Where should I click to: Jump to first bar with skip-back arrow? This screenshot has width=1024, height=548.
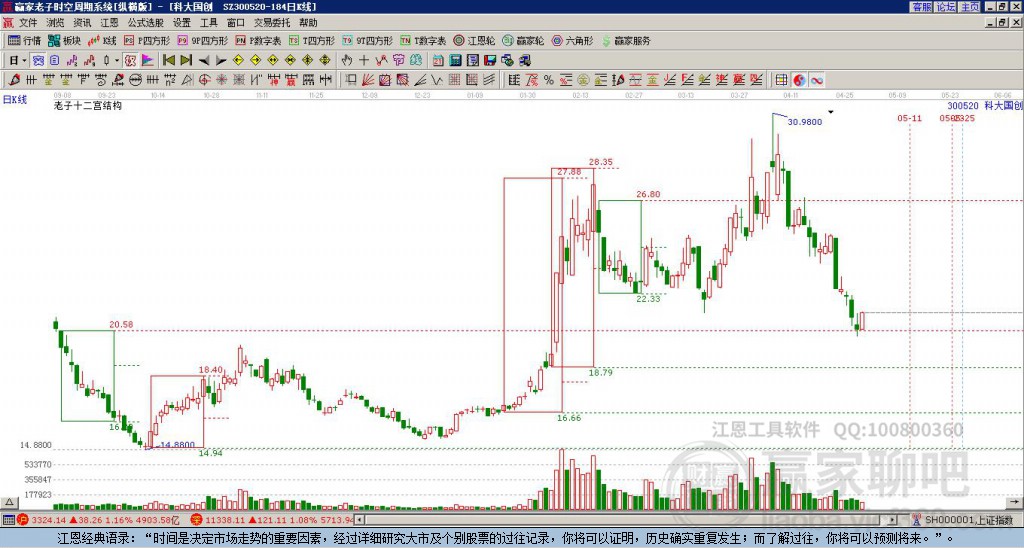point(168,61)
